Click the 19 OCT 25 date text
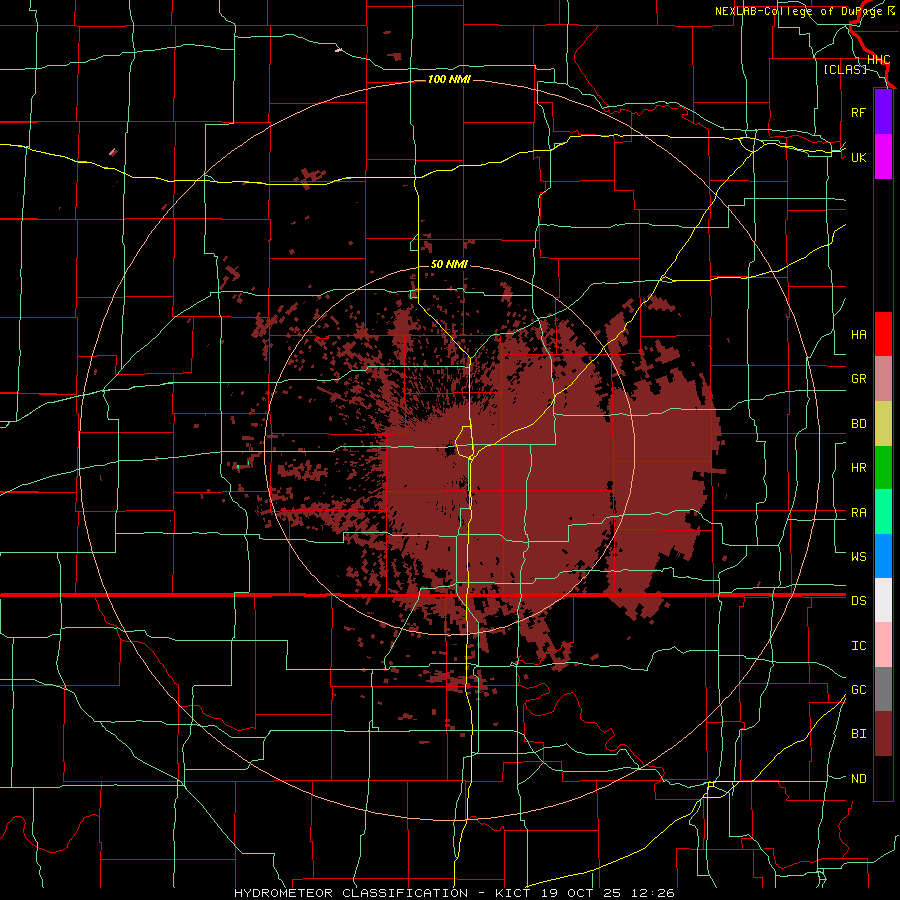 pos(582,893)
